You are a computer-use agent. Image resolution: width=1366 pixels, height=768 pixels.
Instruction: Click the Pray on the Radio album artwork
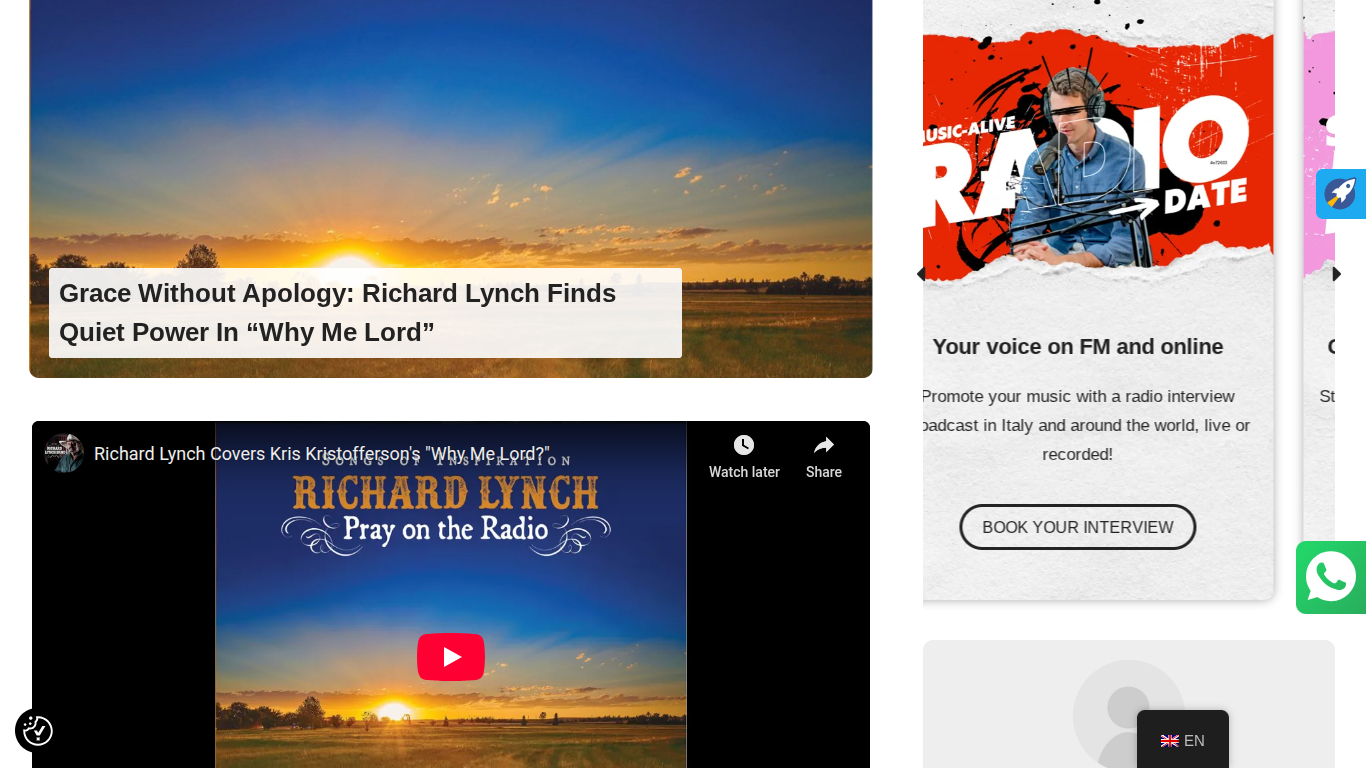(451, 595)
